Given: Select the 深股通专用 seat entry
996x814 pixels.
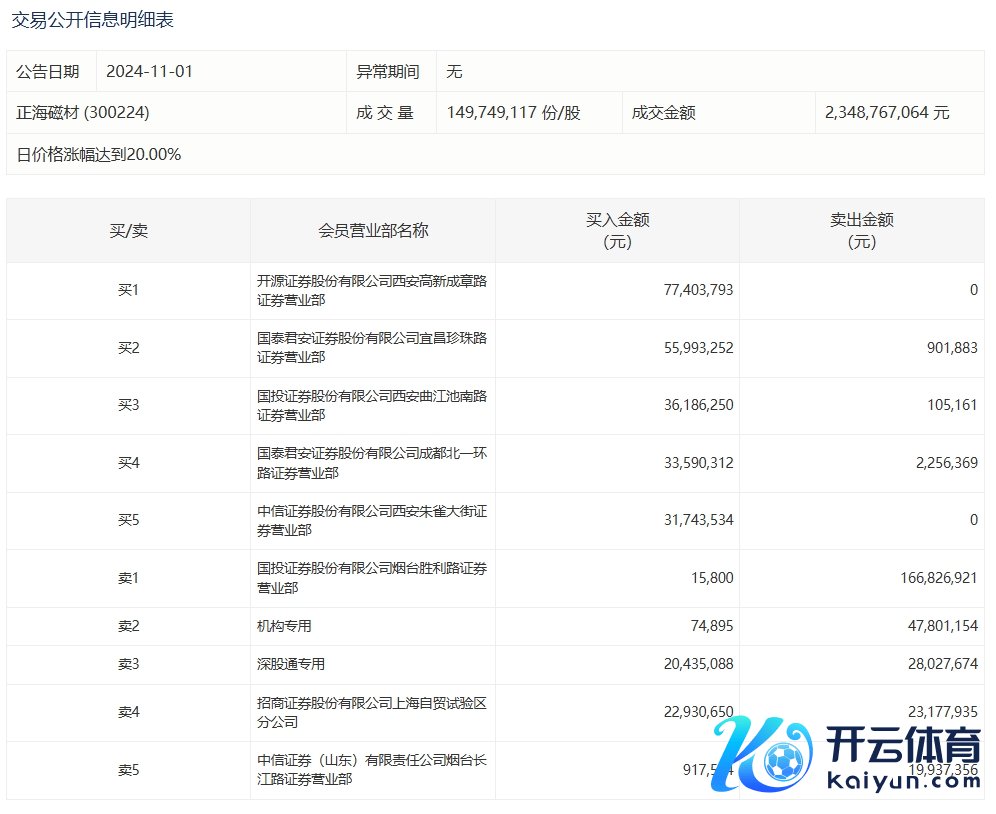Looking at the screenshot, I should pos(291,664).
